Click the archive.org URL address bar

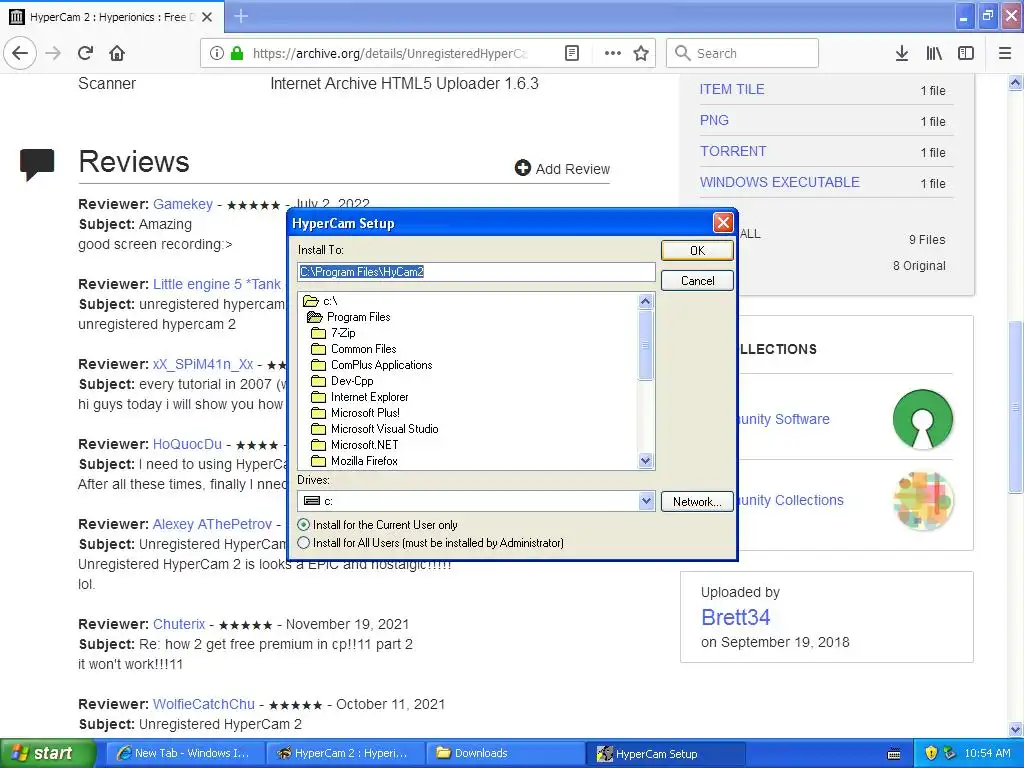pos(390,54)
